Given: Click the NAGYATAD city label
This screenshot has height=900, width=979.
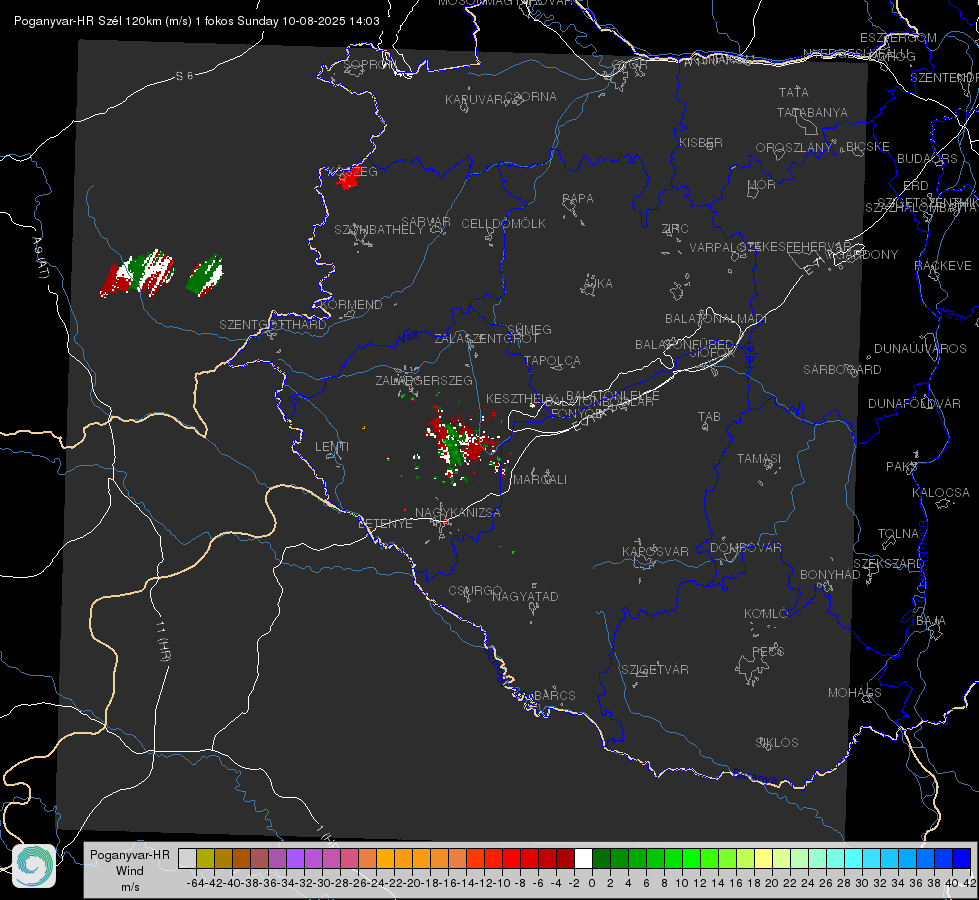Looking at the screenshot, I should (525, 596).
